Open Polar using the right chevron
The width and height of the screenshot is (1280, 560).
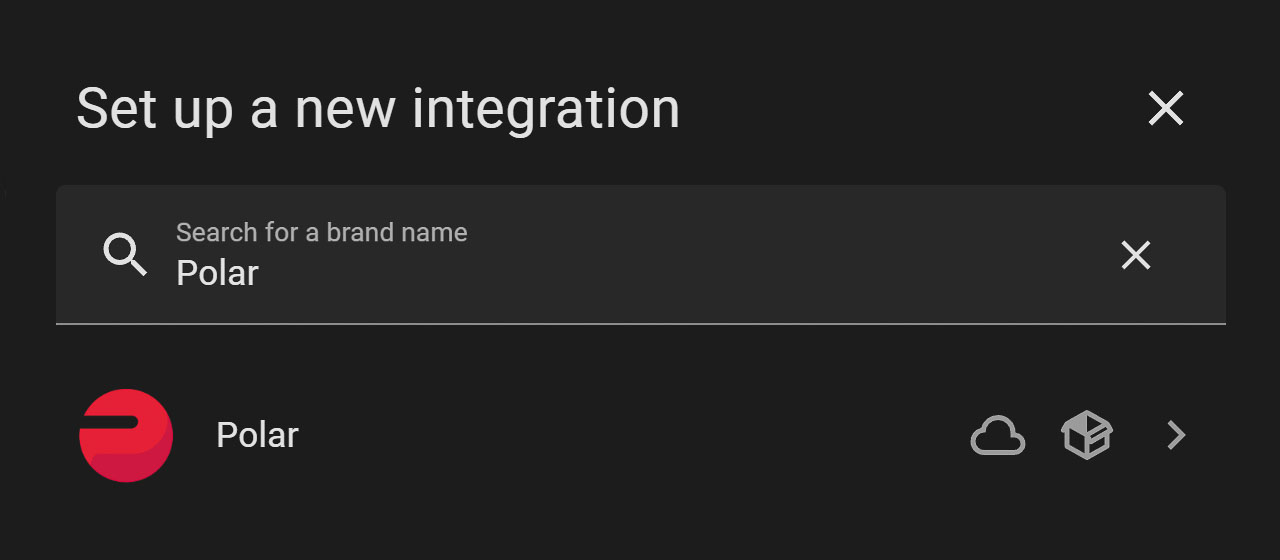click(1177, 435)
